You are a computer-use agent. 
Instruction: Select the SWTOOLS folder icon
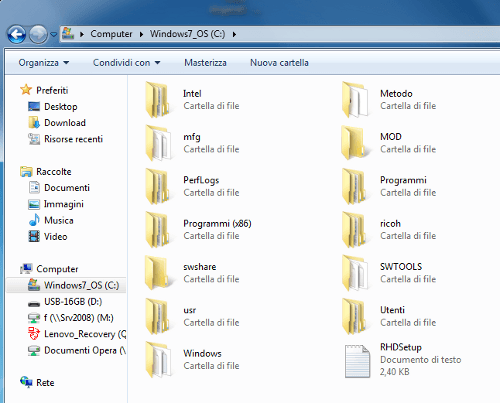[355, 273]
